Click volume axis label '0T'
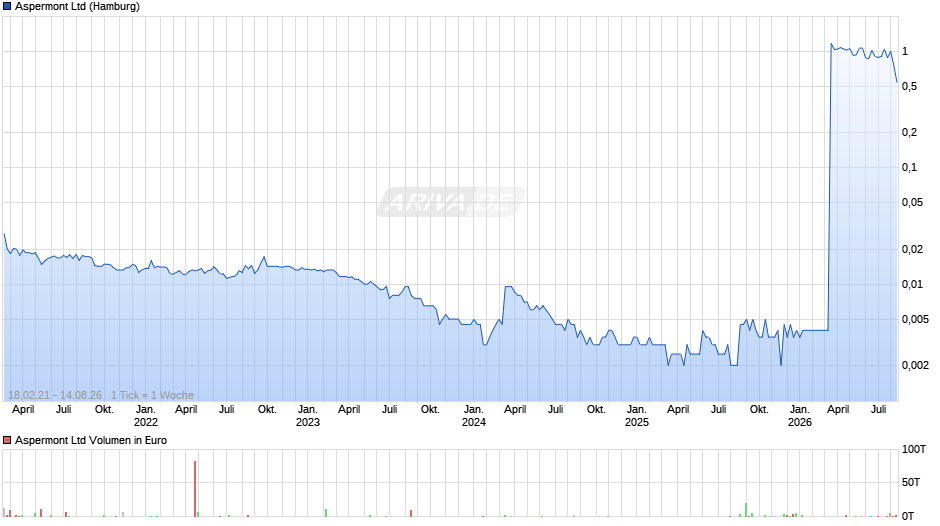940x526 pixels. click(908, 516)
